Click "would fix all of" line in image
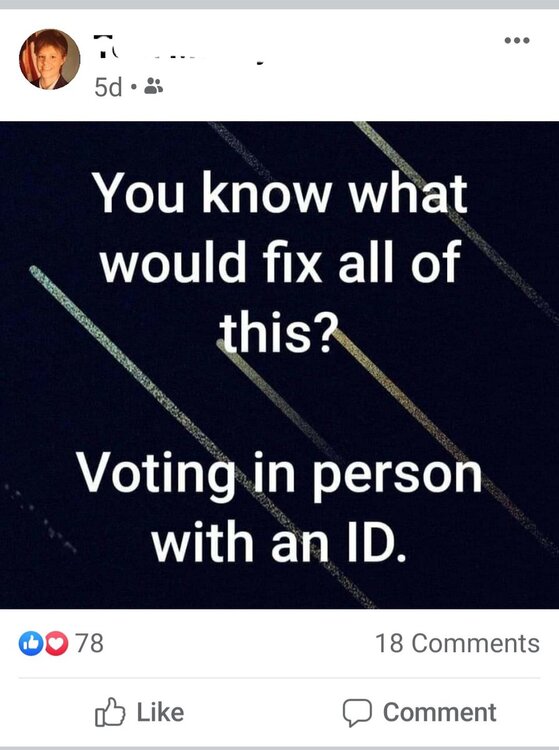559x750 pixels. [281, 262]
